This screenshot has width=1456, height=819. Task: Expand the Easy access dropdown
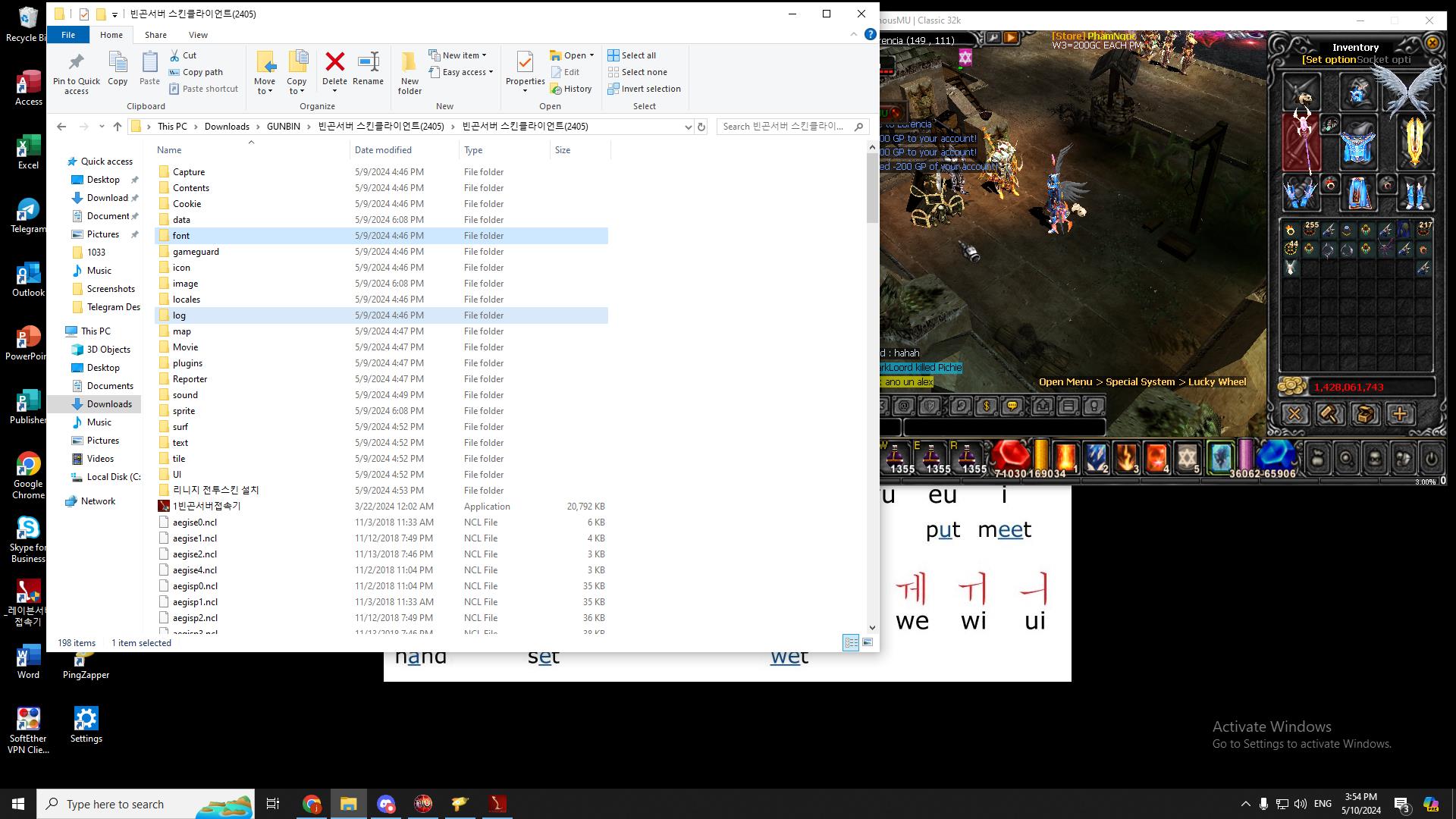coord(461,72)
